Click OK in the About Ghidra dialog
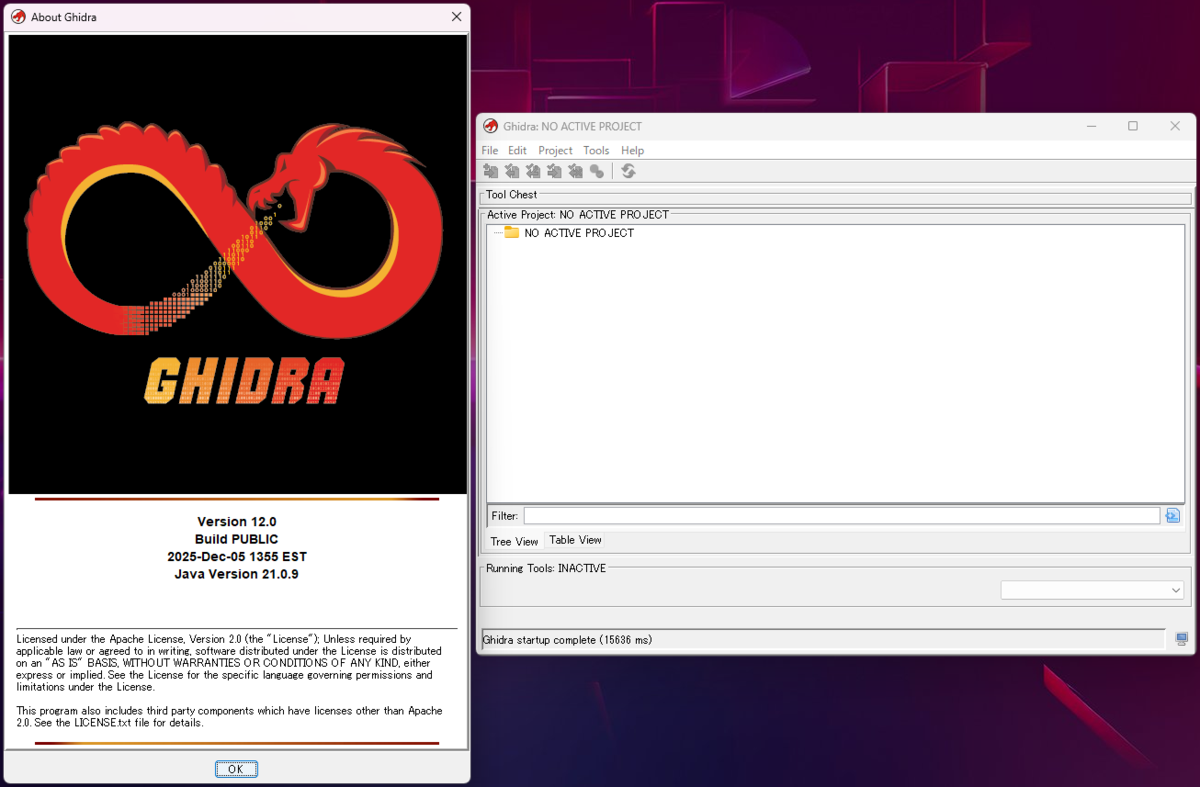This screenshot has height=787, width=1200. (236, 769)
